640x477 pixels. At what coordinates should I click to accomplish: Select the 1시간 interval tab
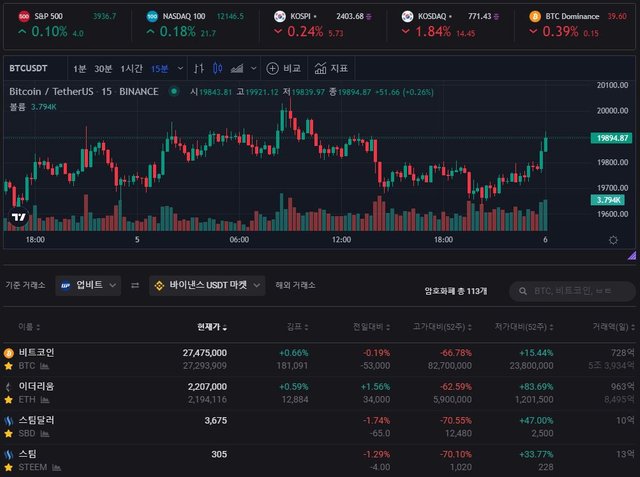[131, 68]
